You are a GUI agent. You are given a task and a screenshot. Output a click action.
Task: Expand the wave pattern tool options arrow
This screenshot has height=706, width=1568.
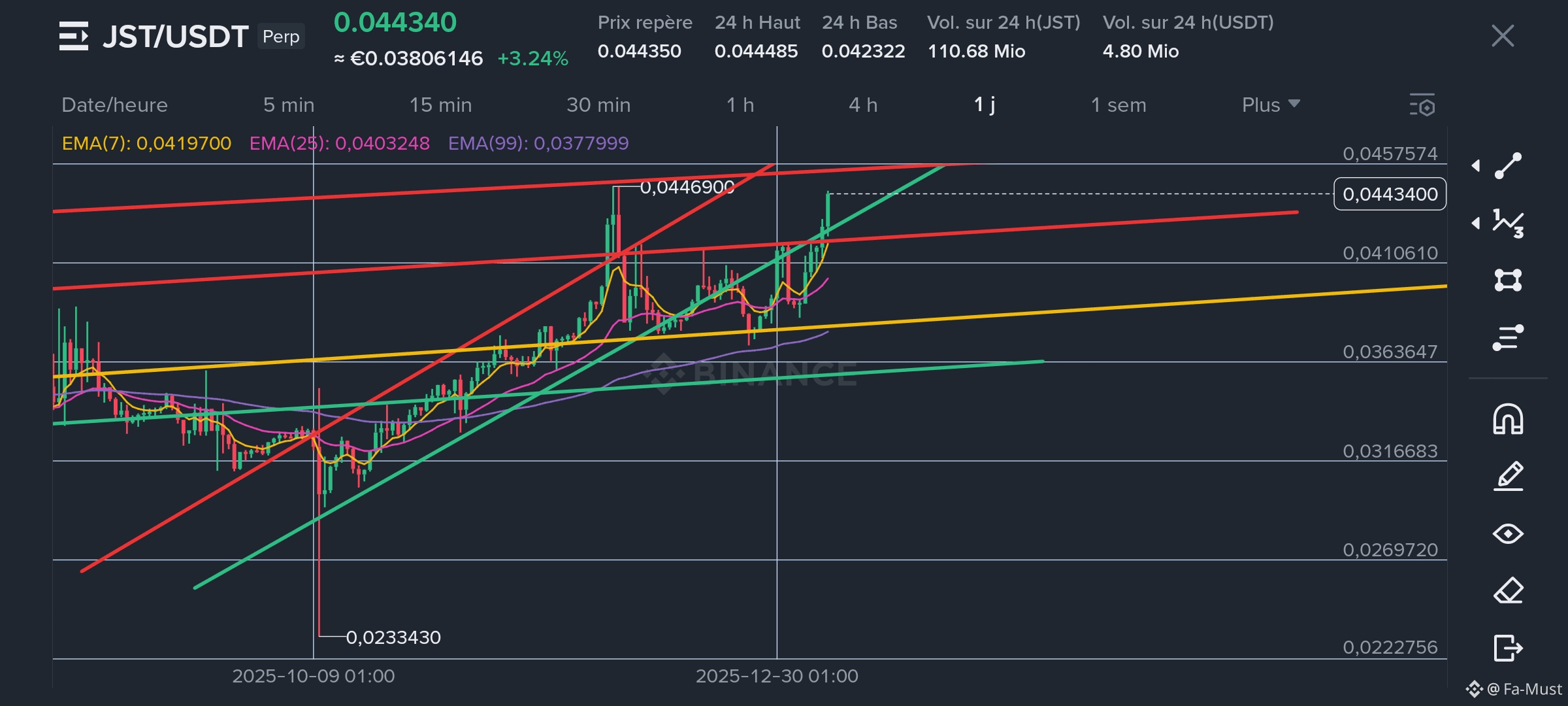[x=1476, y=224]
